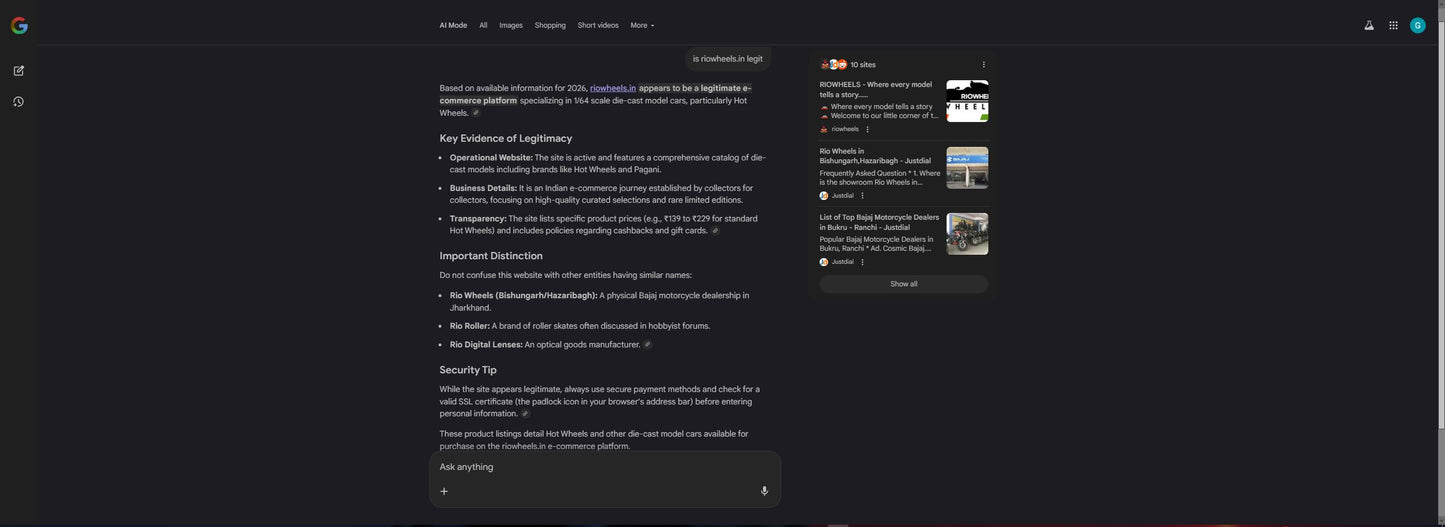Open the riowheels.in hyperlink in the answer

point(613,88)
